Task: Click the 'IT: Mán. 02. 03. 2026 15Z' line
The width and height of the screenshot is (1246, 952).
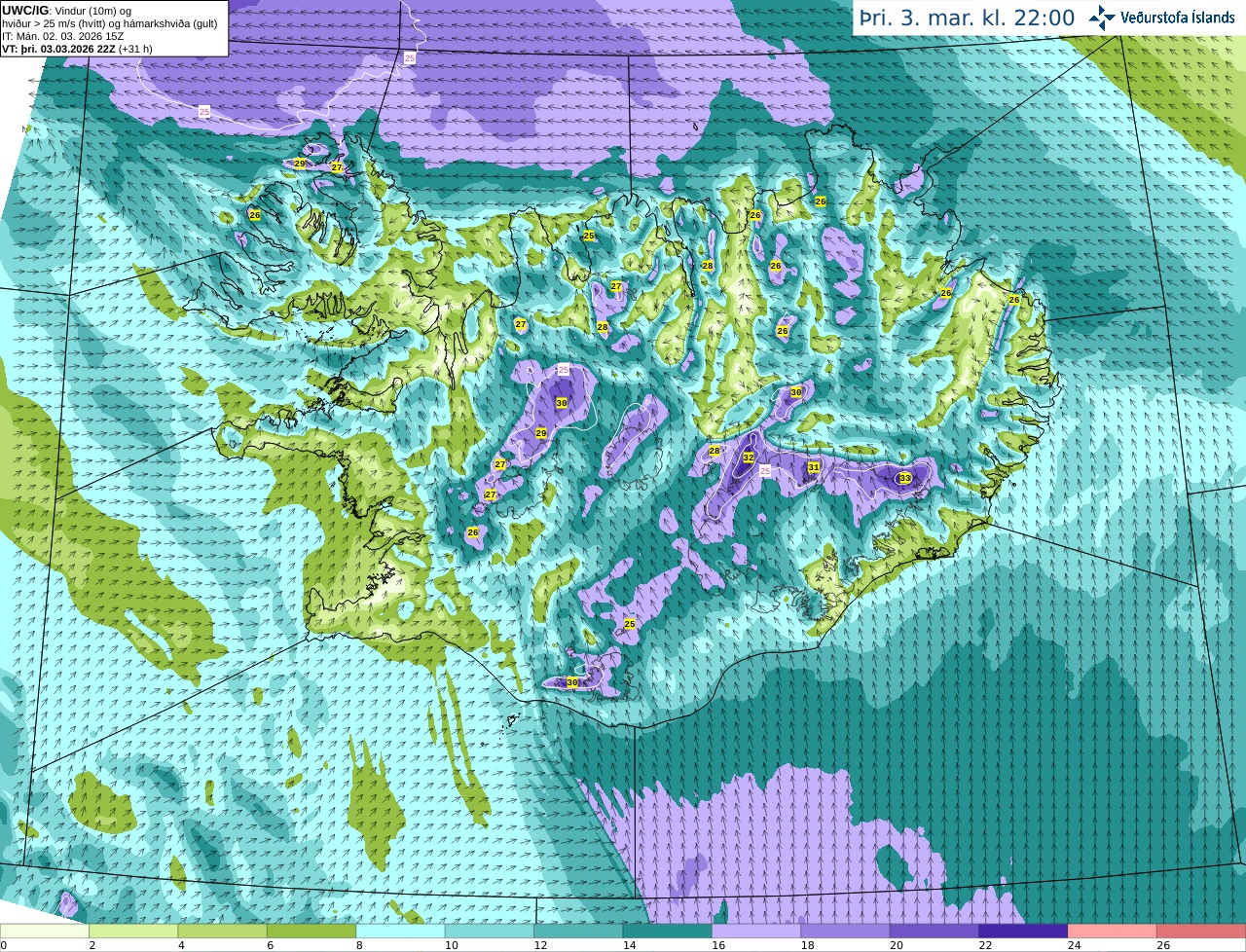Action: pyautogui.click(x=63, y=35)
